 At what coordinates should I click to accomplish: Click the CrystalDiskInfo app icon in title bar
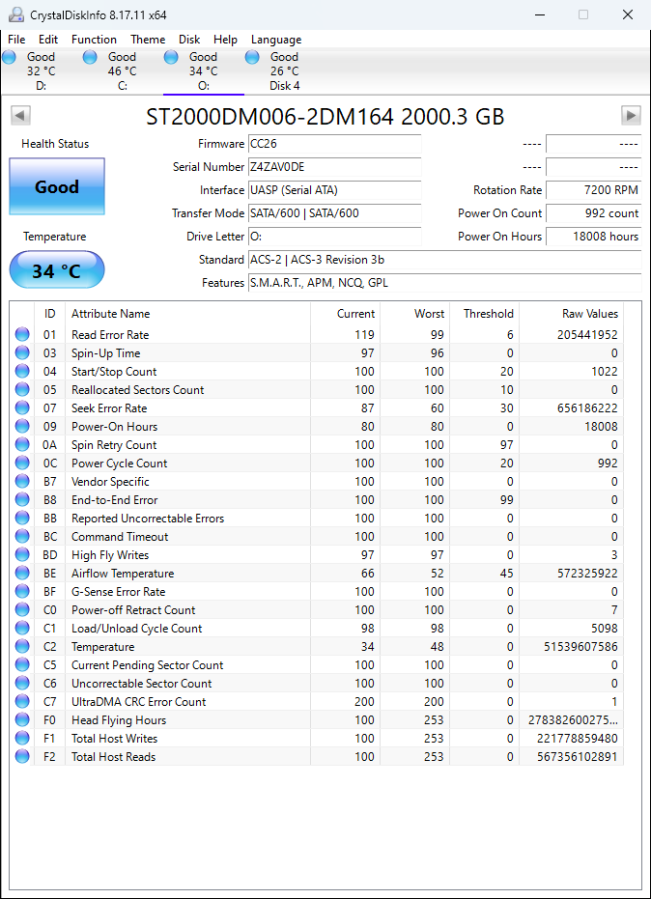coord(17,14)
